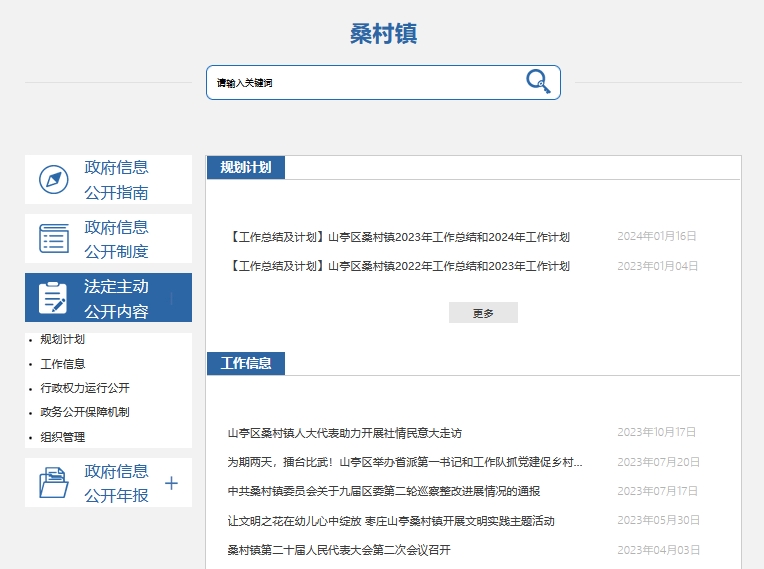Click the magnifier search icon
Image resolution: width=764 pixels, height=569 pixels.
pos(538,81)
